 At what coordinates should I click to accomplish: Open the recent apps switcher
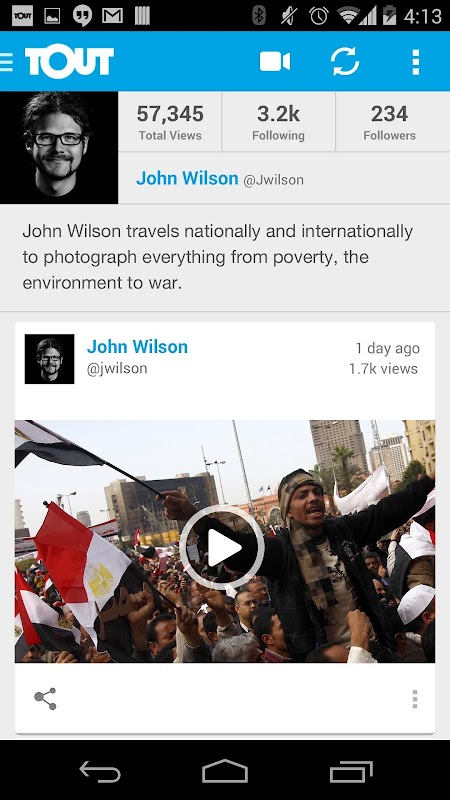[x=351, y=771]
